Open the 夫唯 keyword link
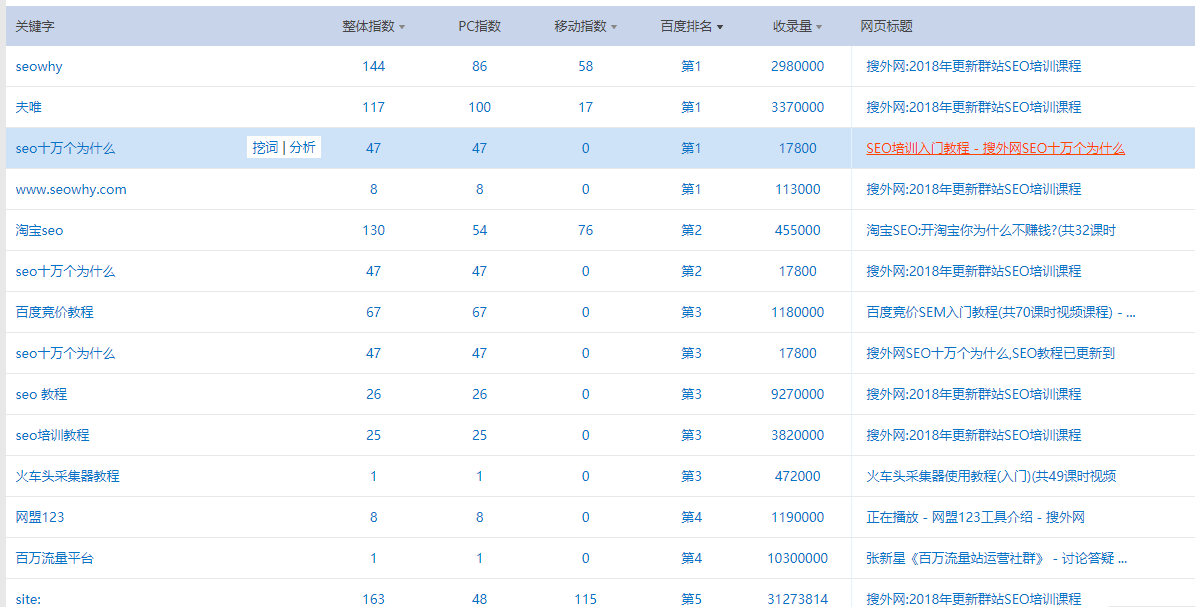The image size is (1195, 607). point(28,108)
